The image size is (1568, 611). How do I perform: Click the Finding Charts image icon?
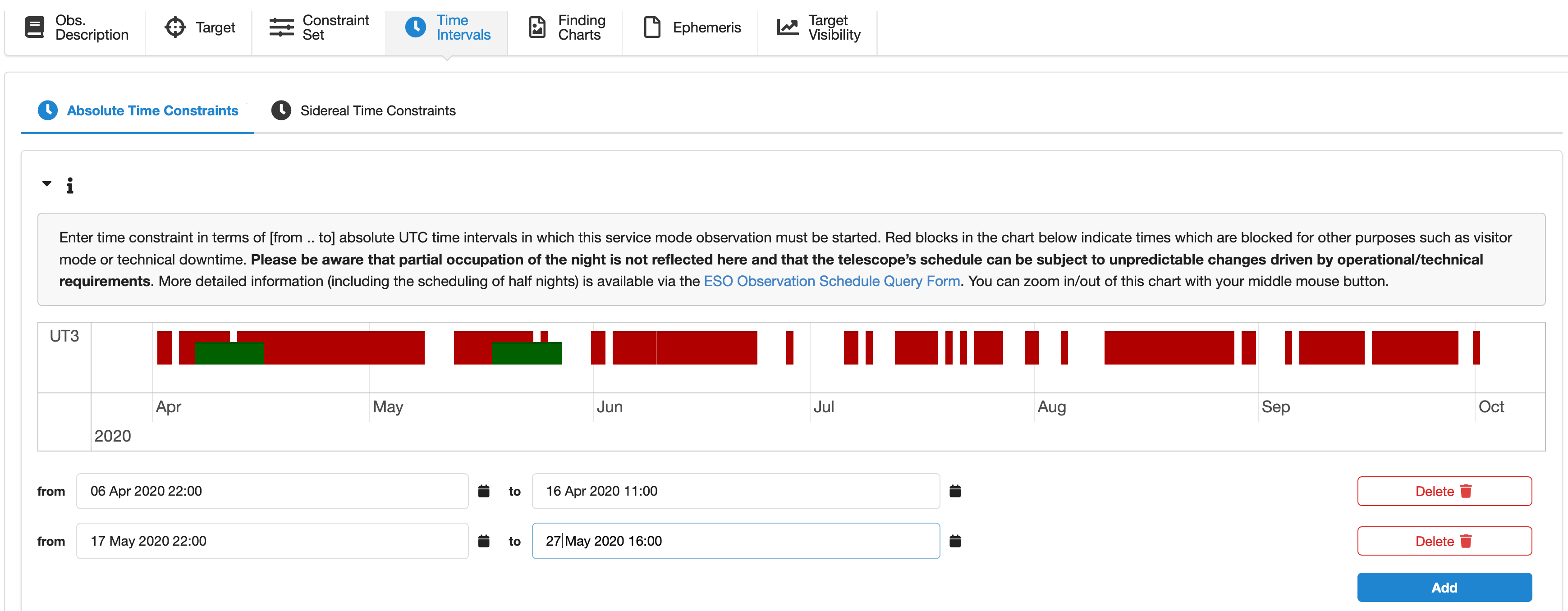tap(537, 27)
